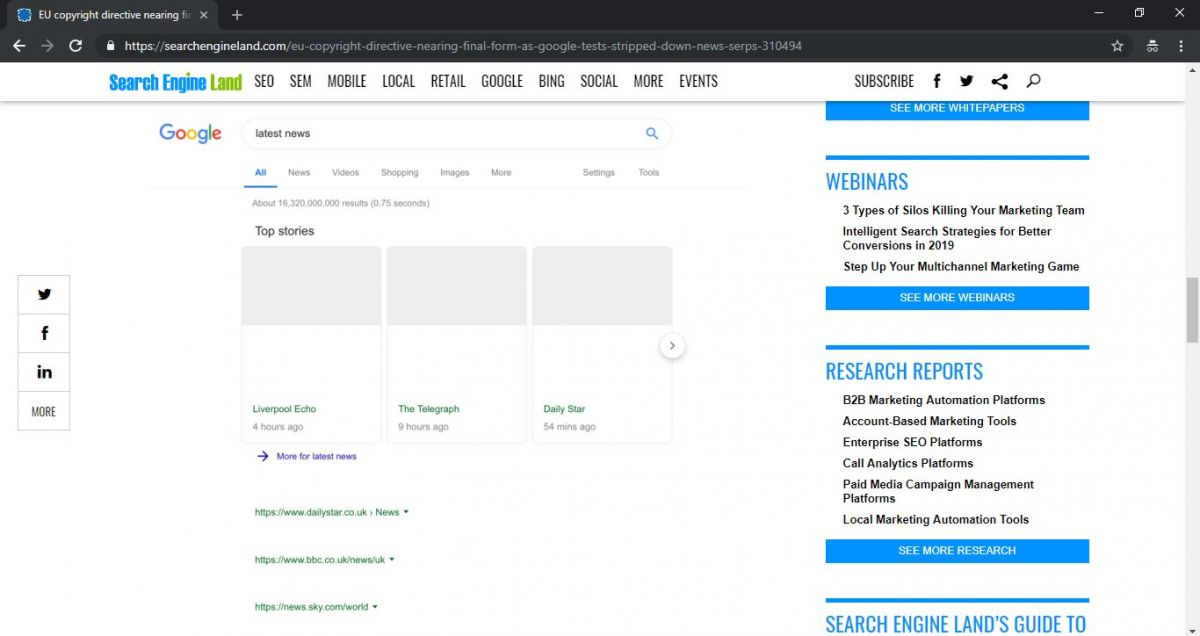Click the page vertical scrollbar thumb

1192,310
